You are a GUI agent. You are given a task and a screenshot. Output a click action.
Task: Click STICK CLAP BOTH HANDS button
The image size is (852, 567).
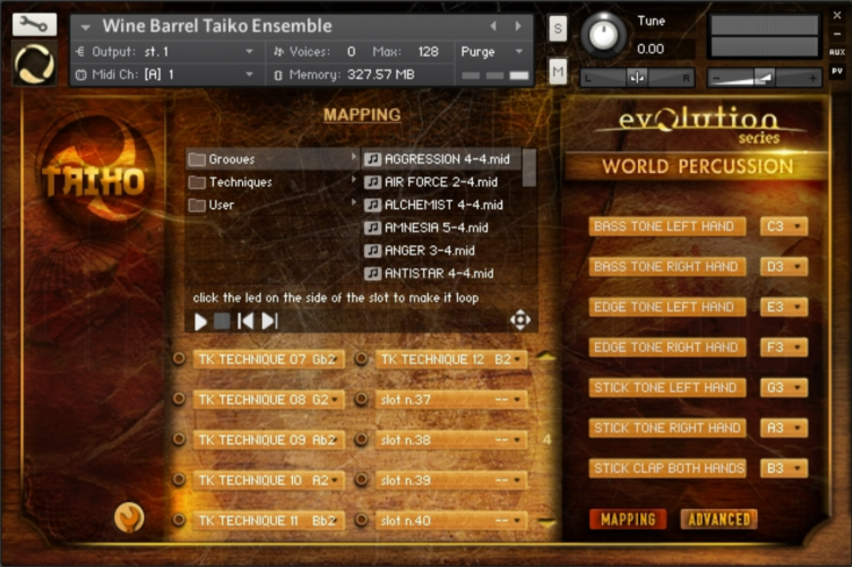click(667, 468)
